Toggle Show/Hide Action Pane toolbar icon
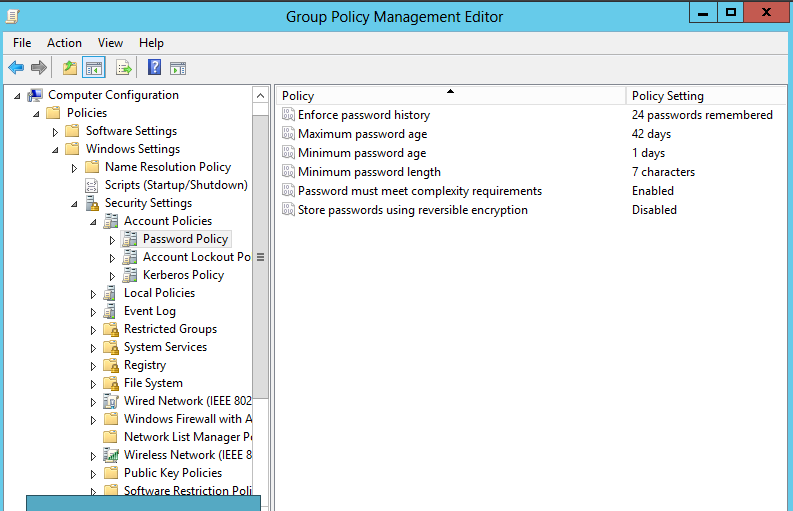The height and width of the screenshot is (511, 793). coord(178,68)
